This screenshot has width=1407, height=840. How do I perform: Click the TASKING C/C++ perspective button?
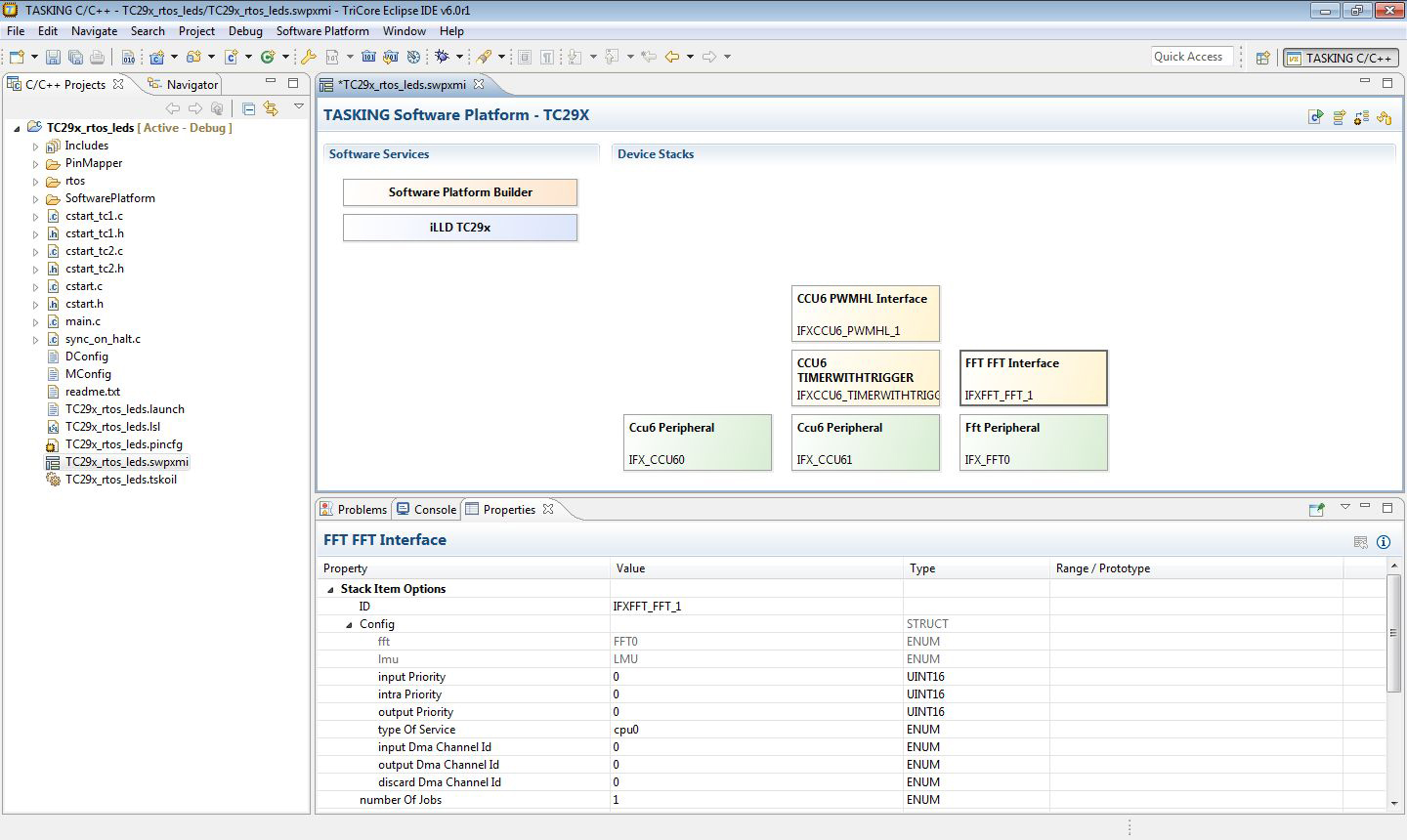(1340, 58)
